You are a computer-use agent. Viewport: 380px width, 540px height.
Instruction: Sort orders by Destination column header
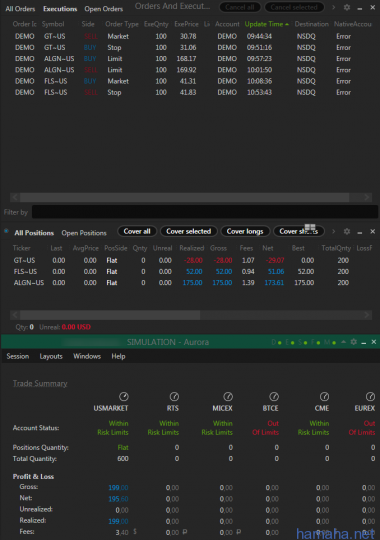tap(311, 24)
